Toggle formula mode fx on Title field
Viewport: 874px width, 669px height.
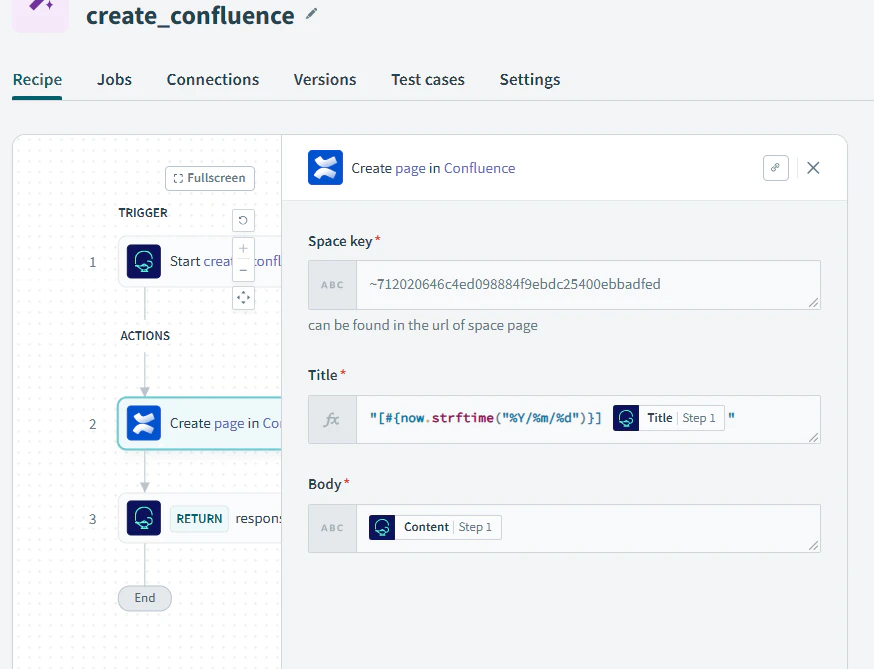click(332, 419)
